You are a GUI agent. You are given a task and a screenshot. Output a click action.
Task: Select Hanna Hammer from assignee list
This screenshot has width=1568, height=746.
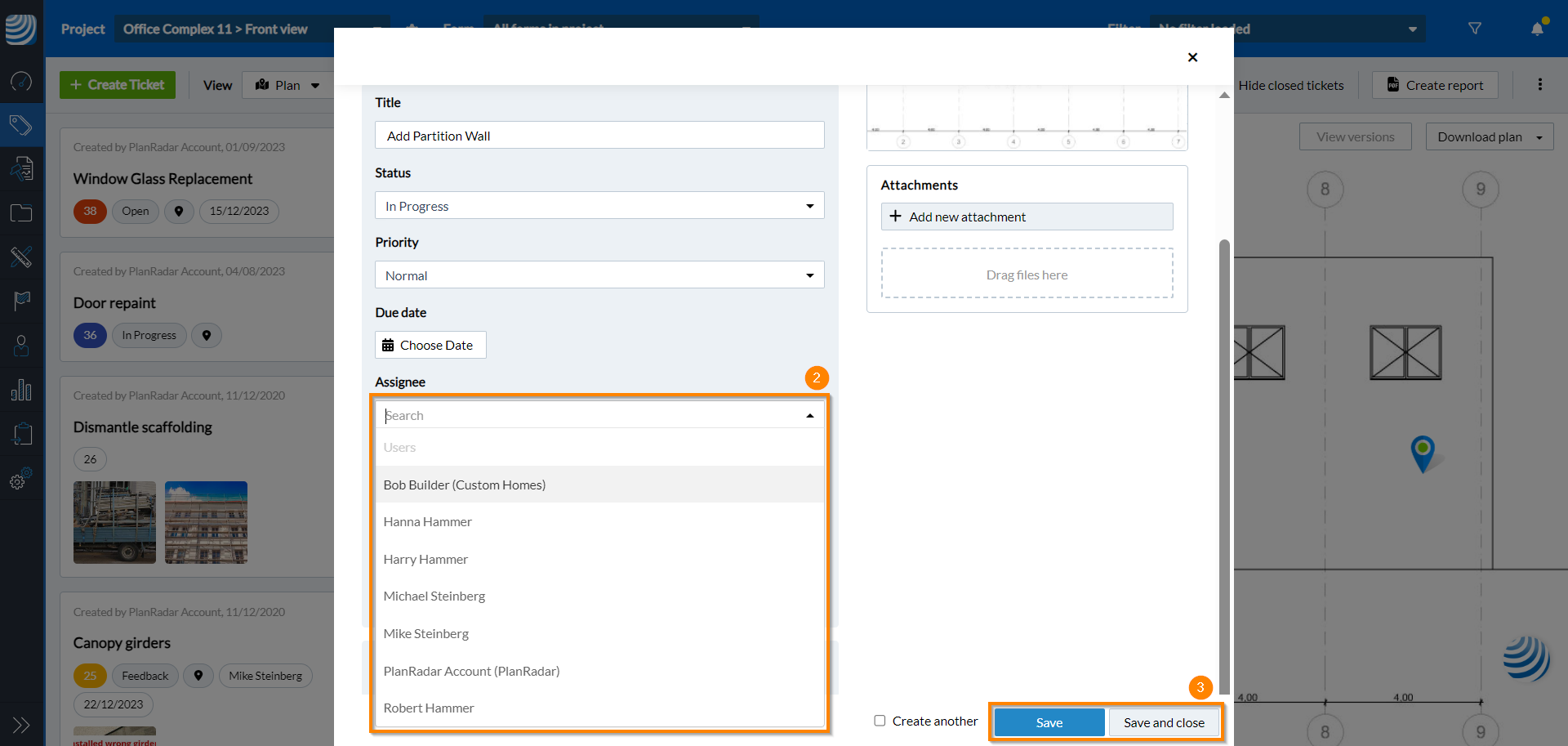[428, 522]
